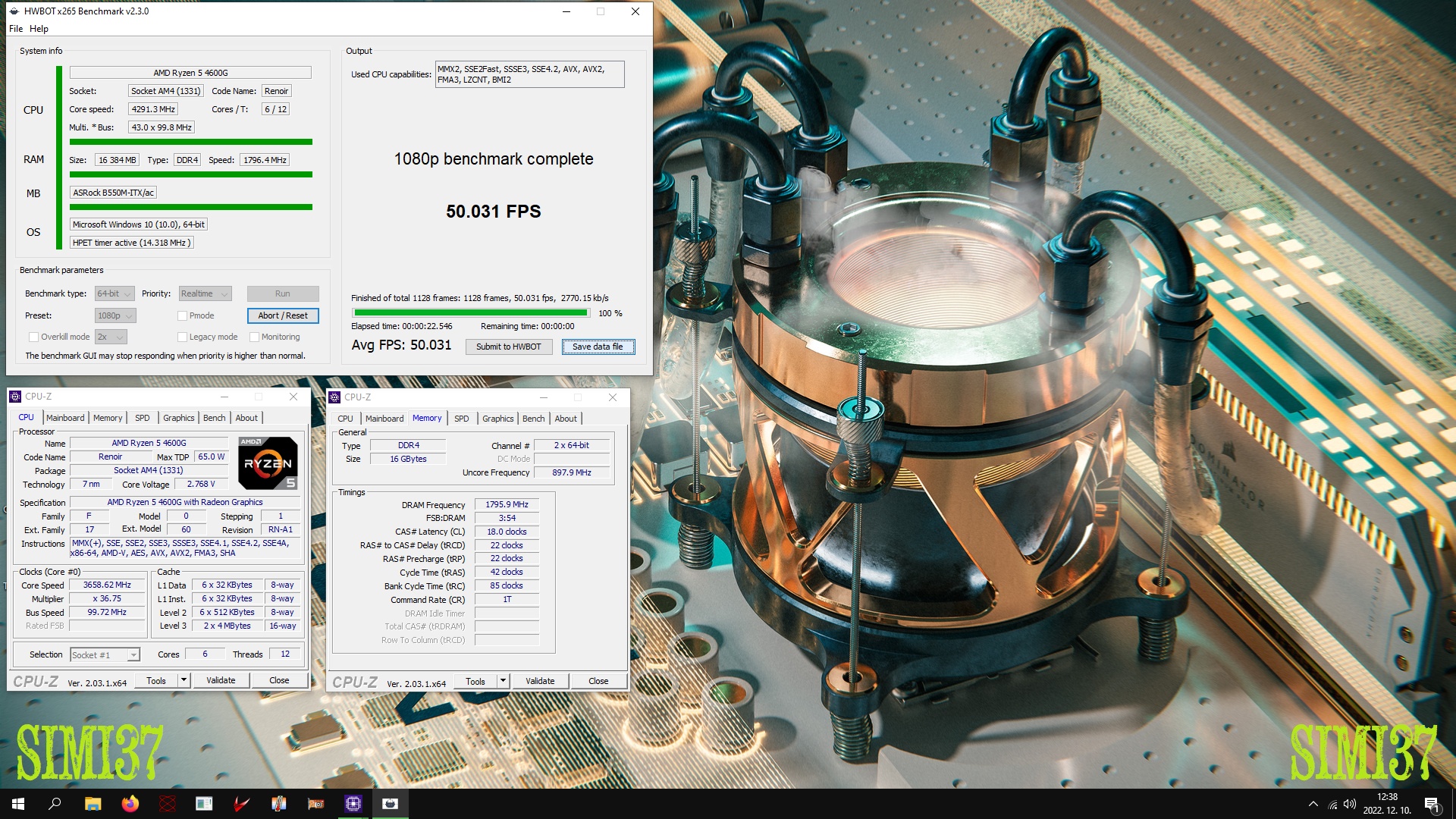Switch to CPU-Z via its taskbar icon
Image resolution: width=1456 pixels, height=819 pixels.
click(x=353, y=804)
